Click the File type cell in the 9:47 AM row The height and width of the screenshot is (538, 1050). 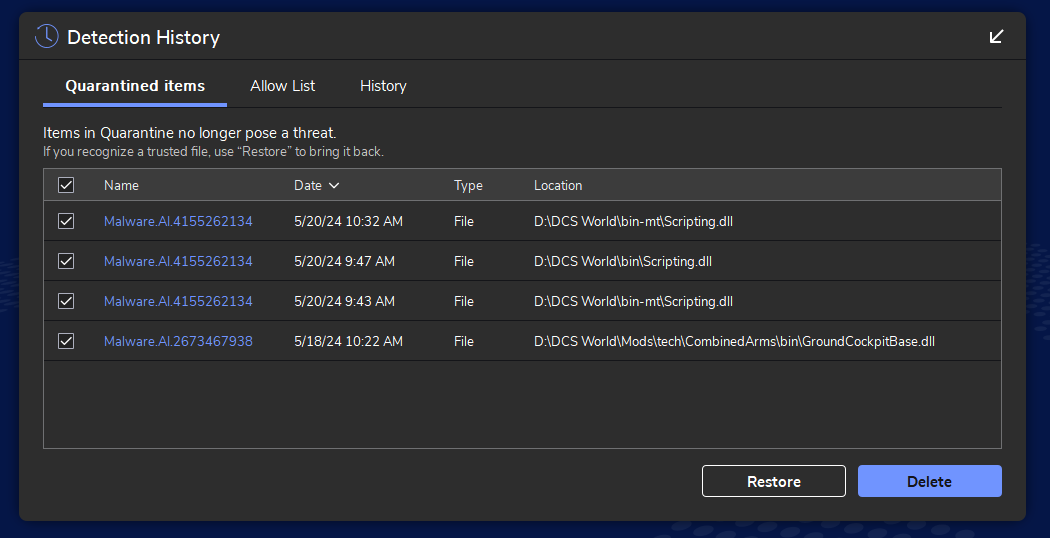click(x=463, y=261)
